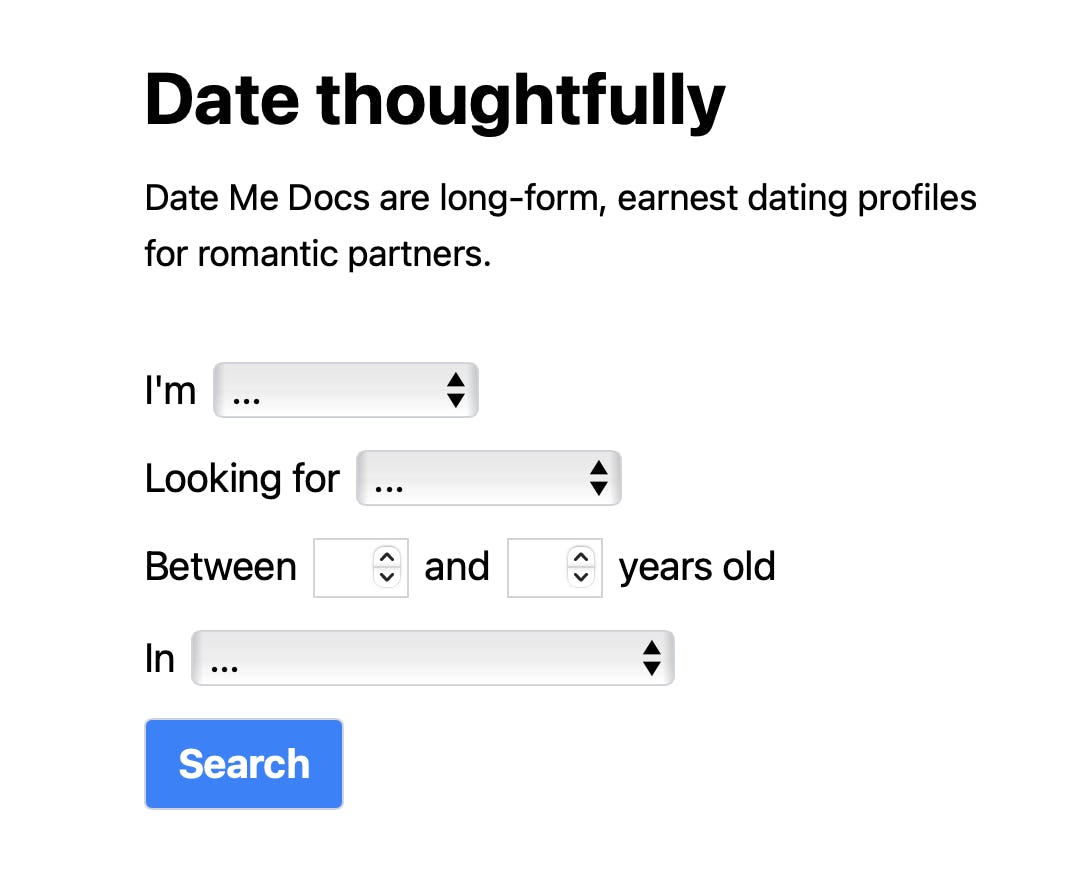Image resolution: width=1068 pixels, height=888 pixels.
Task: Click the arrows icon on the "In" selector
Action: 652,658
